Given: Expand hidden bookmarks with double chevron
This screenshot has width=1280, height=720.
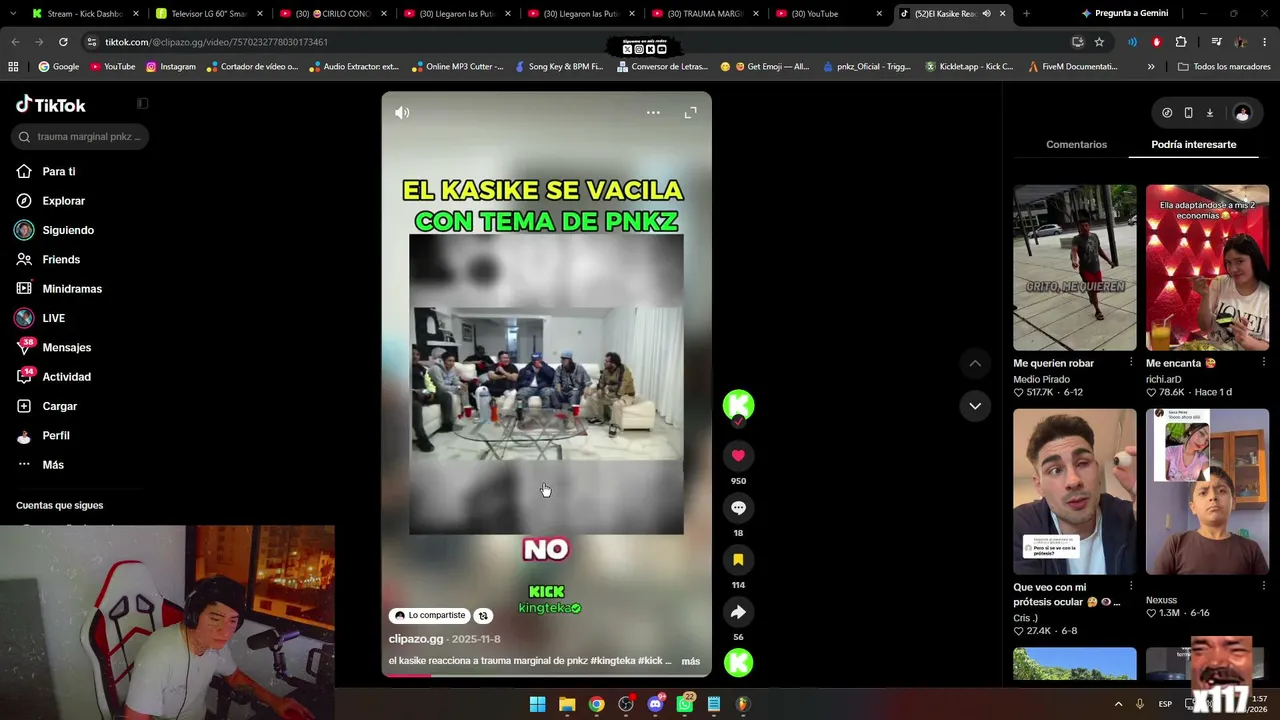Looking at the screenshot, I should coord(1151,67).
